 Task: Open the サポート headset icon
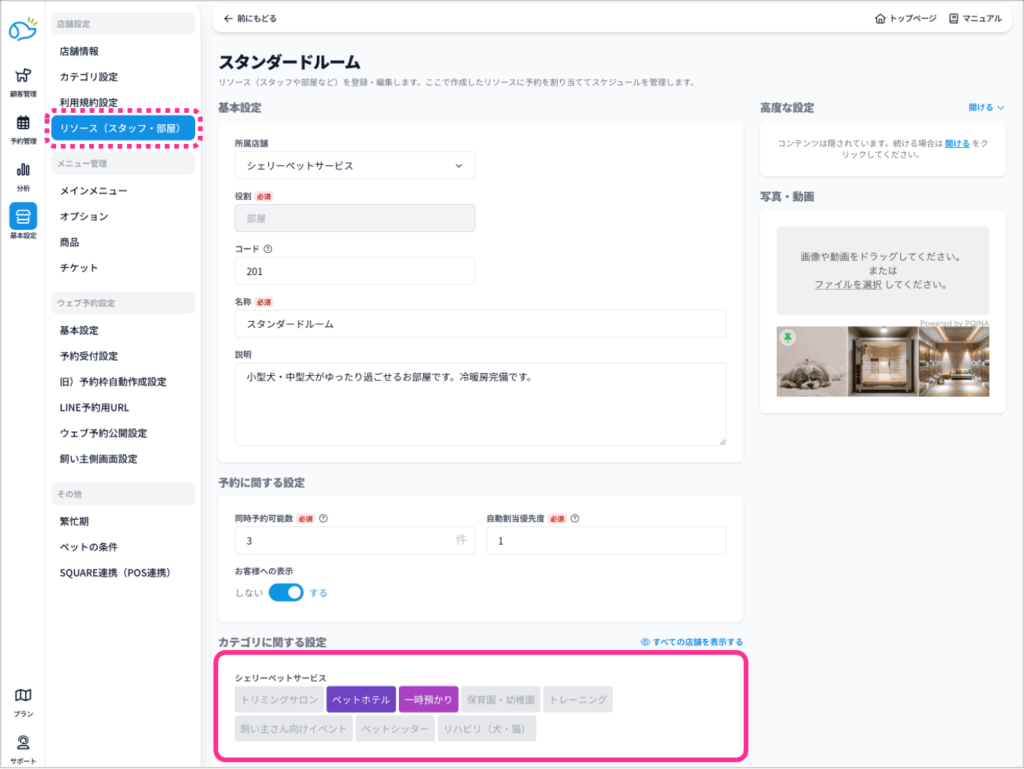point(22,743)
